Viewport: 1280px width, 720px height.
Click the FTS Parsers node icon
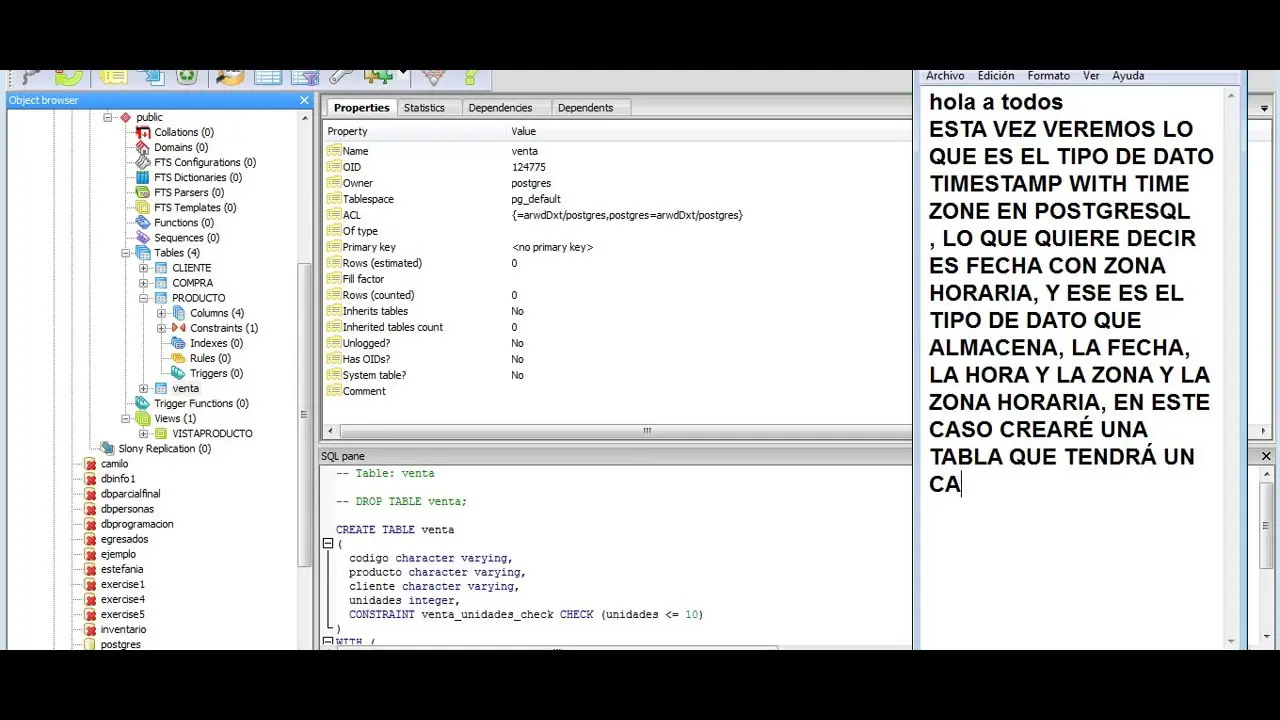(143, 192)
